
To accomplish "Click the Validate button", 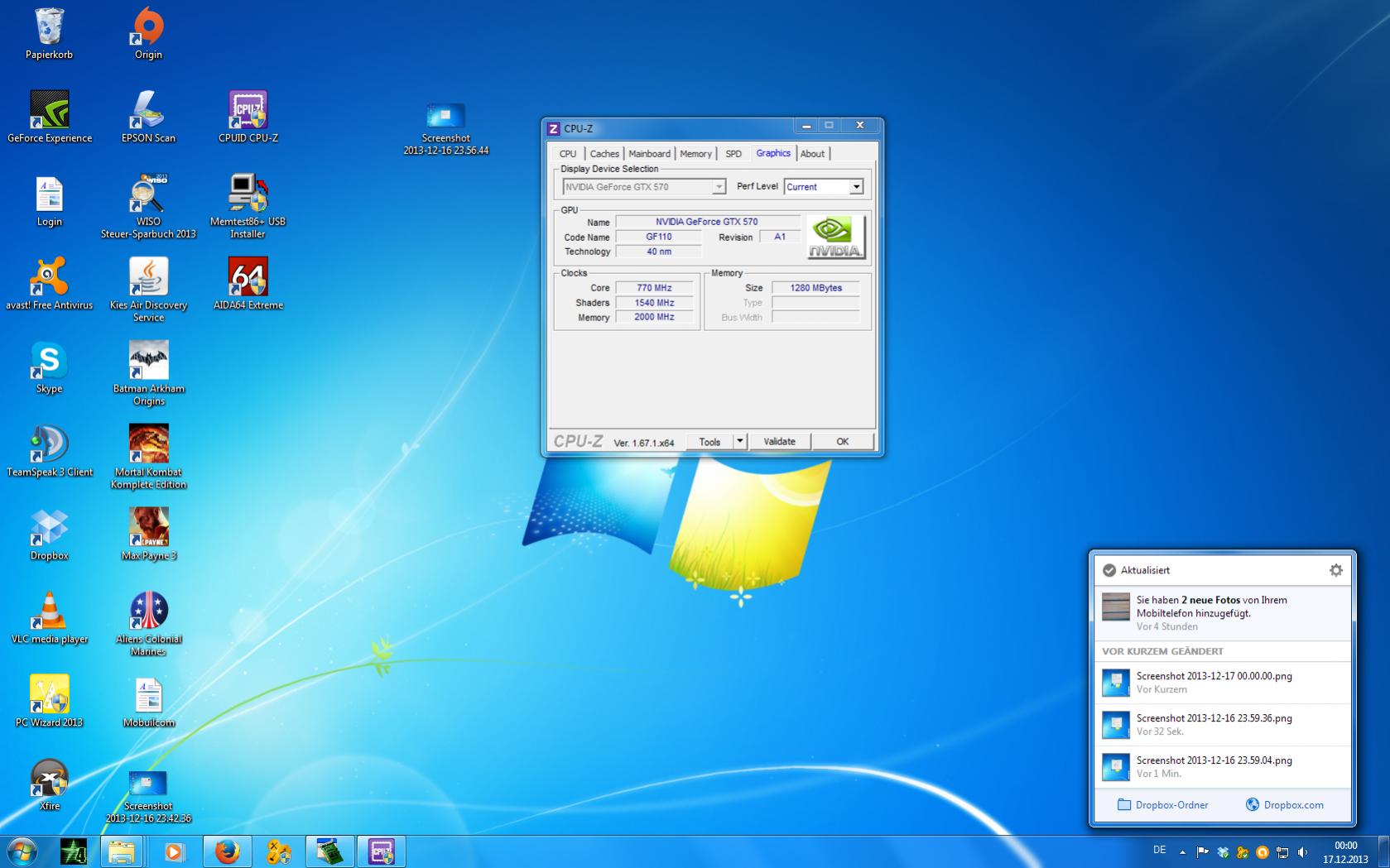I will [779, 442].
